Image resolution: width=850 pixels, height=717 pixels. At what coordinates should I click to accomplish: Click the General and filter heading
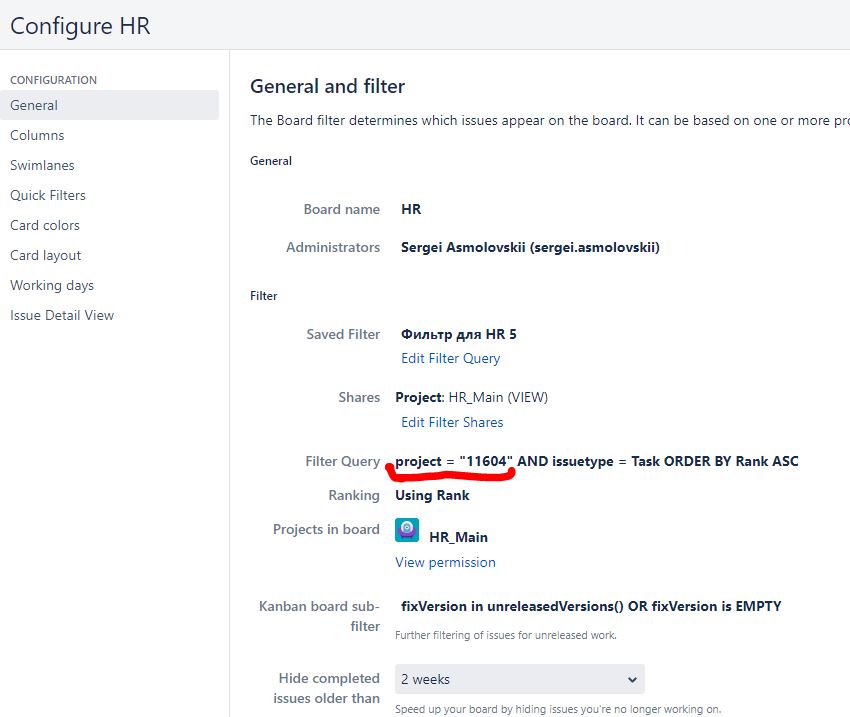coord(327,86)
